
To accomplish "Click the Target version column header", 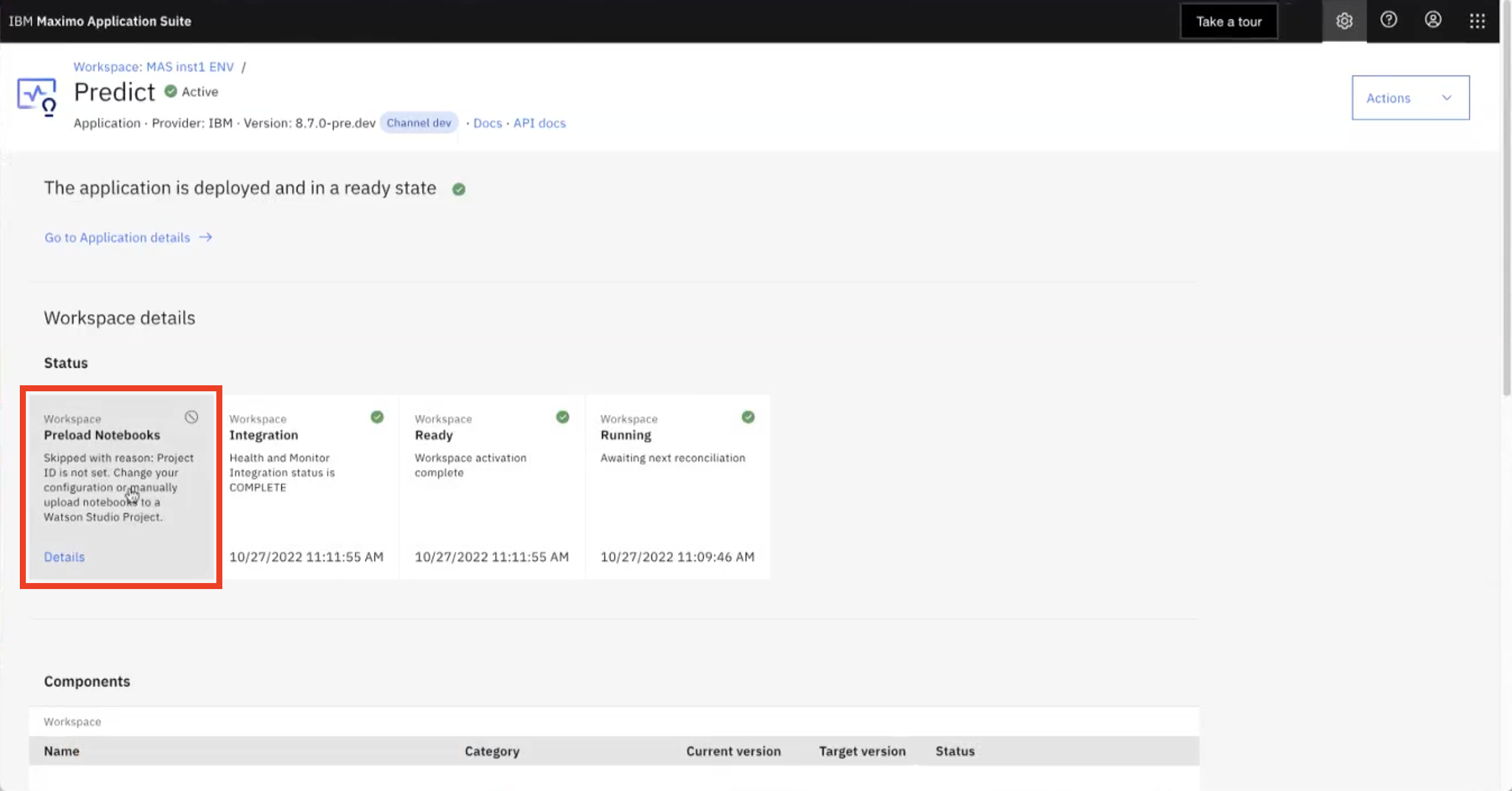I will (x=862, y=751).
